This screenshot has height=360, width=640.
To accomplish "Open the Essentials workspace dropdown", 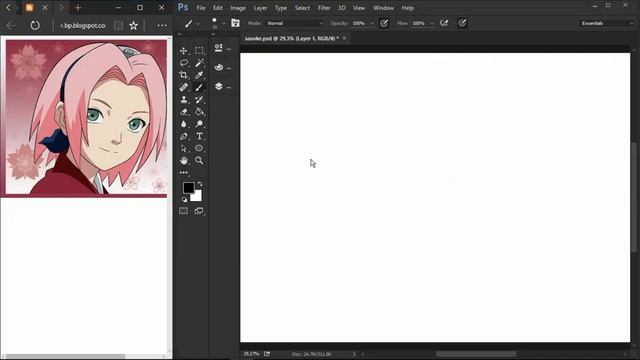I will [607, 23].
